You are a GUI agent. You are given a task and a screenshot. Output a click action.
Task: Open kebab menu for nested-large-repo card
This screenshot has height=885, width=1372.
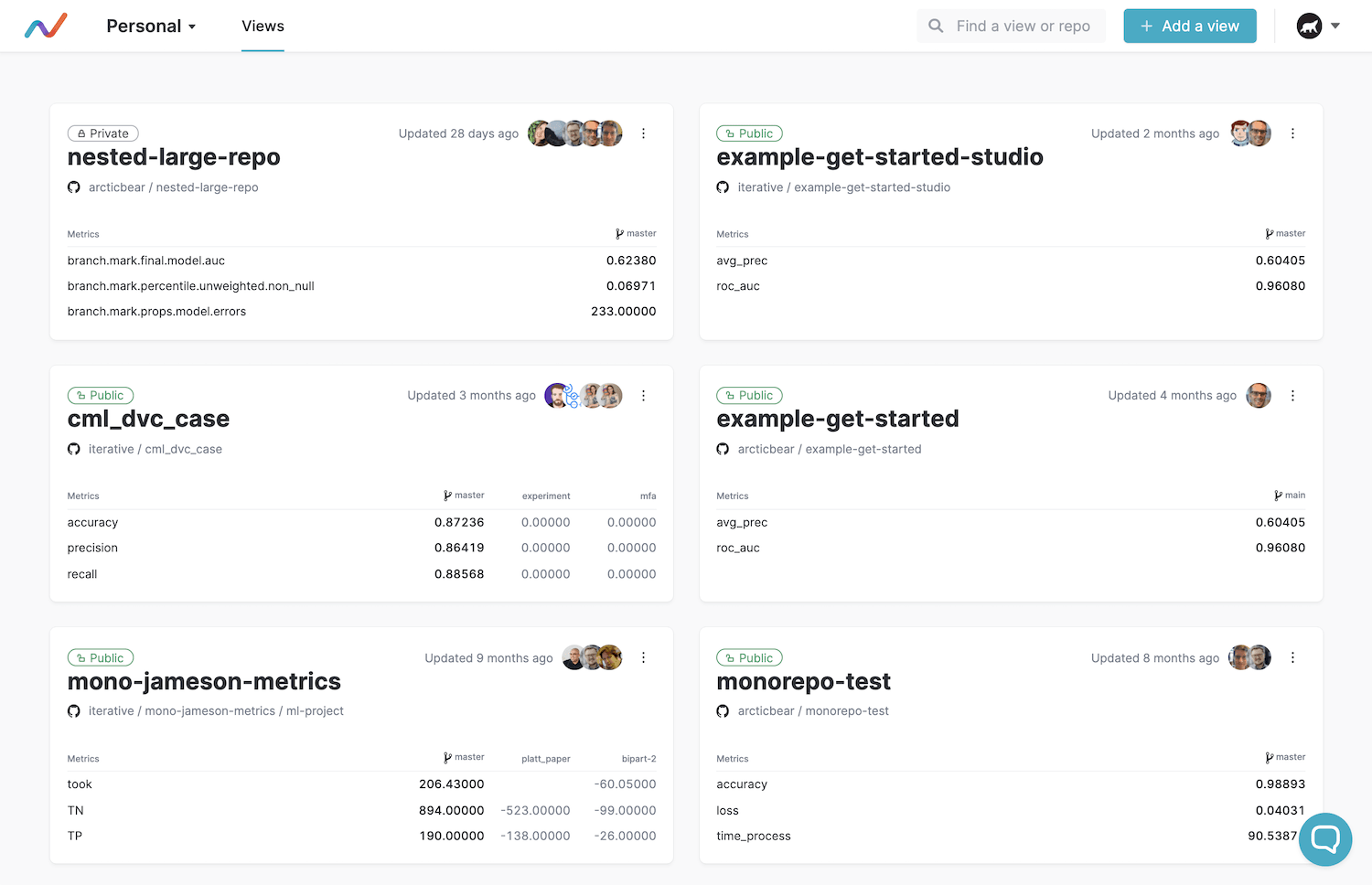(x=643, y=133)
